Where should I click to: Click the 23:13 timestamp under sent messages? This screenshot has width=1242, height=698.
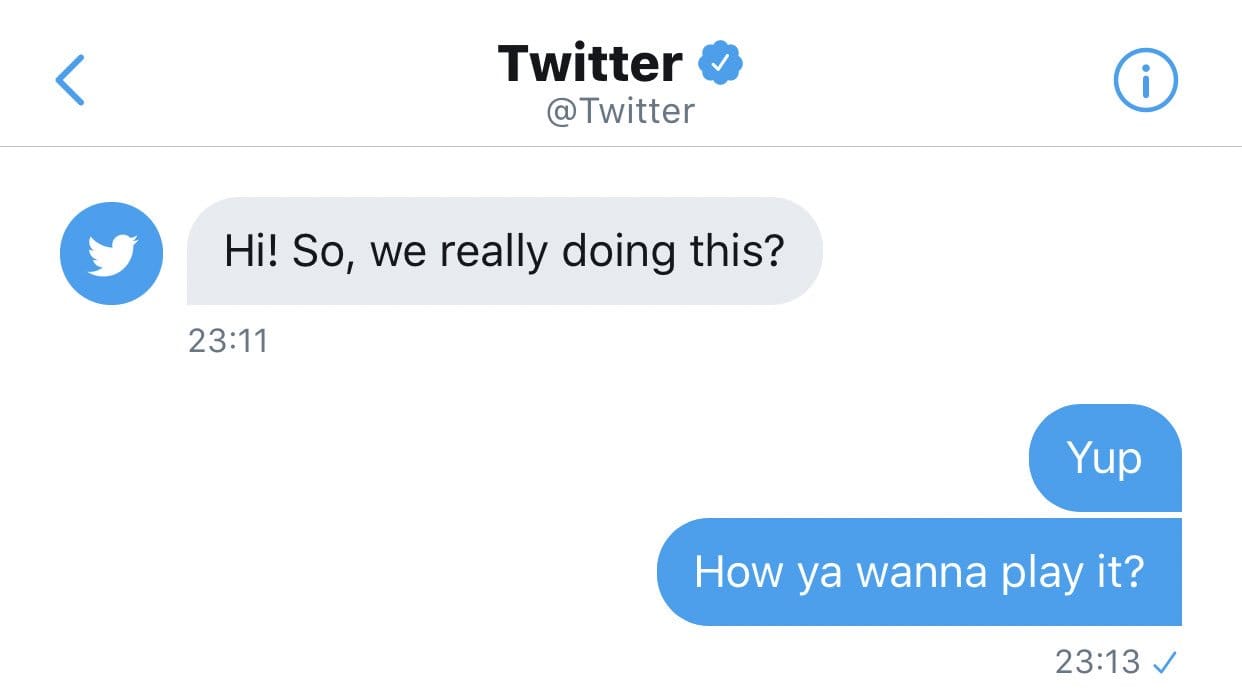coord(1097,661)
